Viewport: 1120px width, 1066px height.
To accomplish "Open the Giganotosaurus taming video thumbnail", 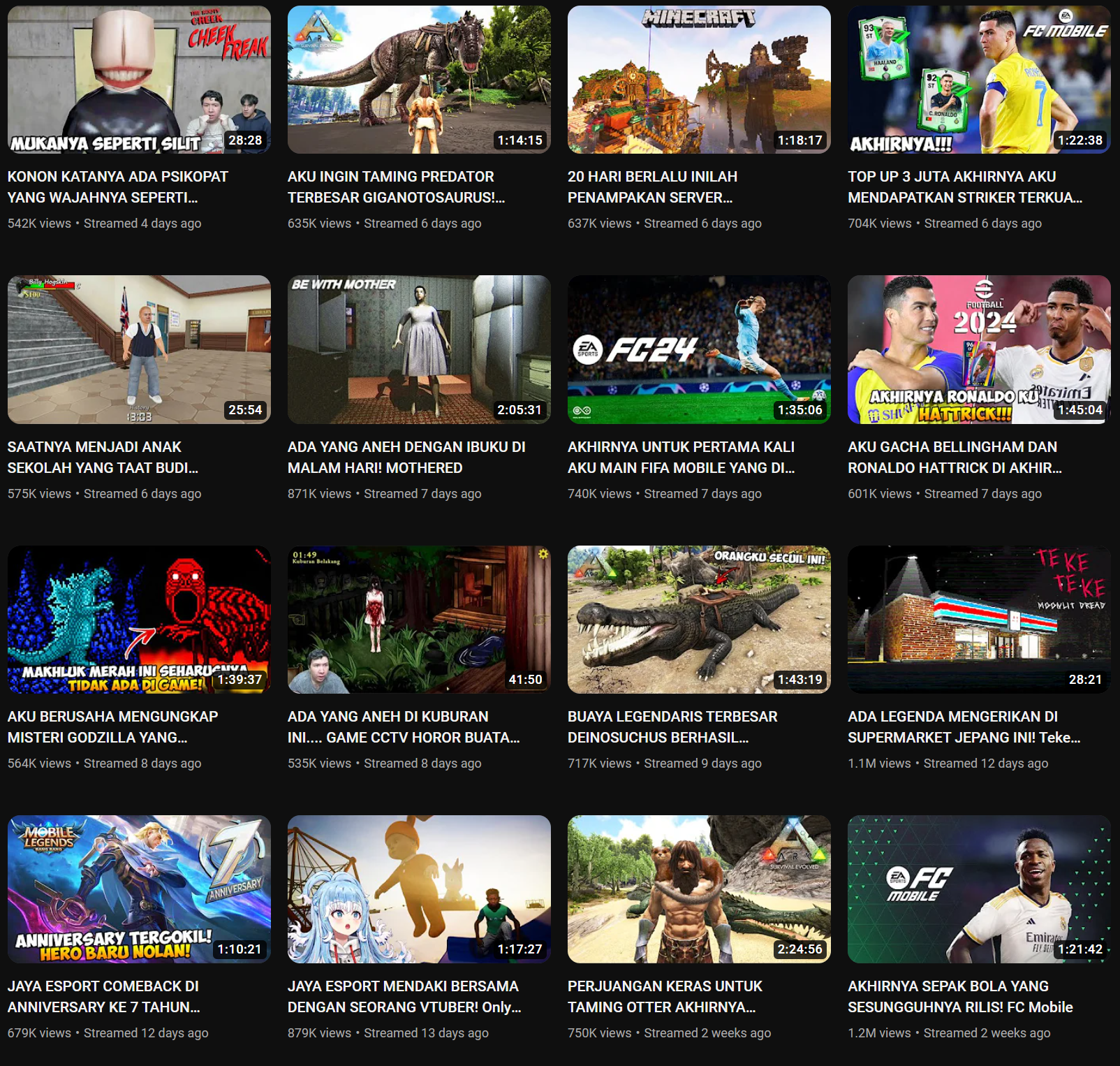I will tap(419, 80).
